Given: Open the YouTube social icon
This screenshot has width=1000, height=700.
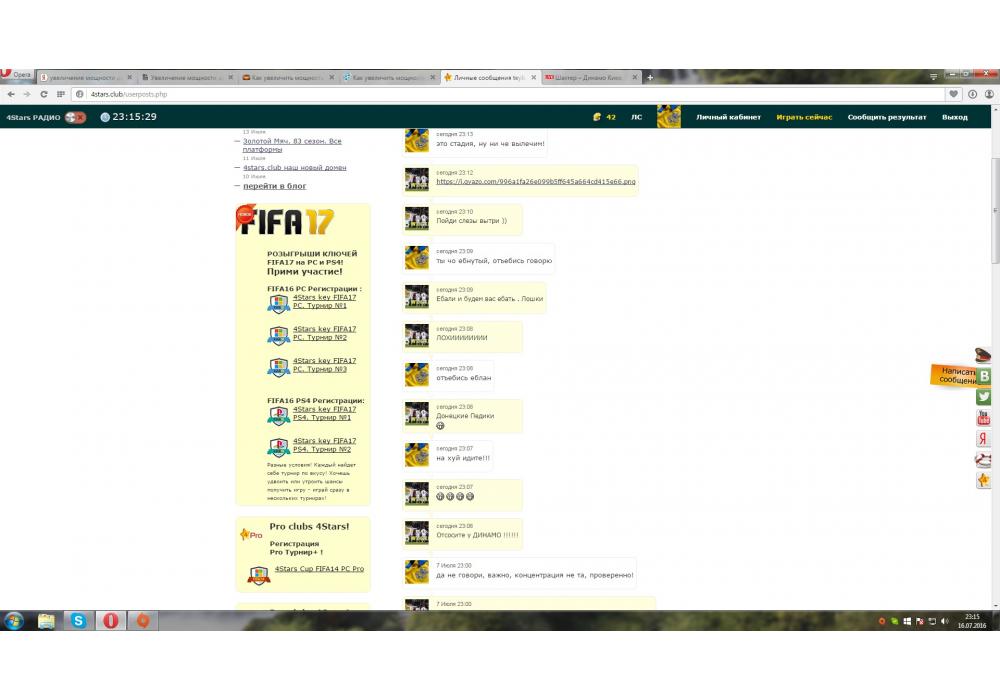Looking at the screenshot, I should (x=983, y=418).
